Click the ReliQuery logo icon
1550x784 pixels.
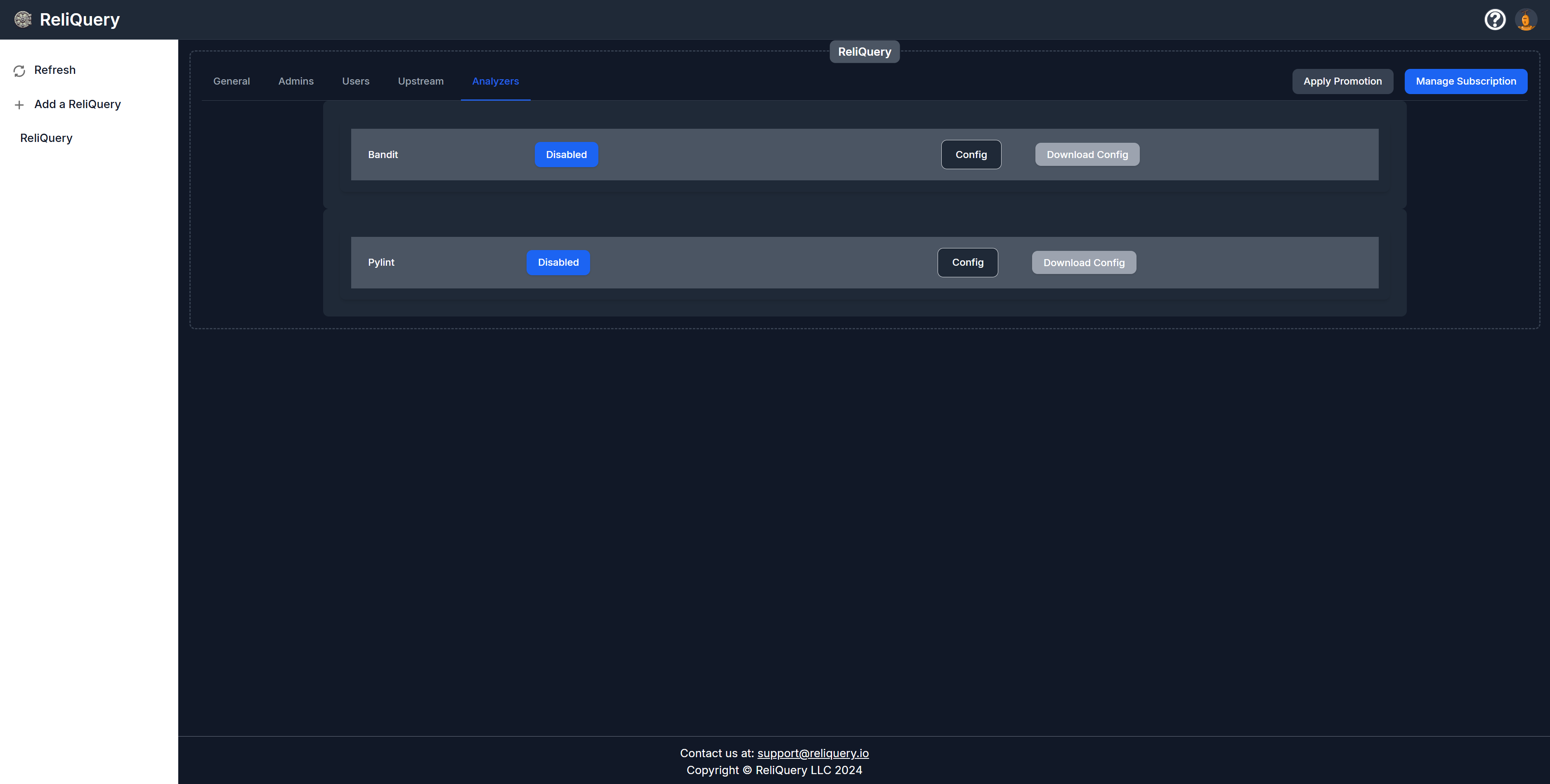pyautogui.click(x=23, y=19)
